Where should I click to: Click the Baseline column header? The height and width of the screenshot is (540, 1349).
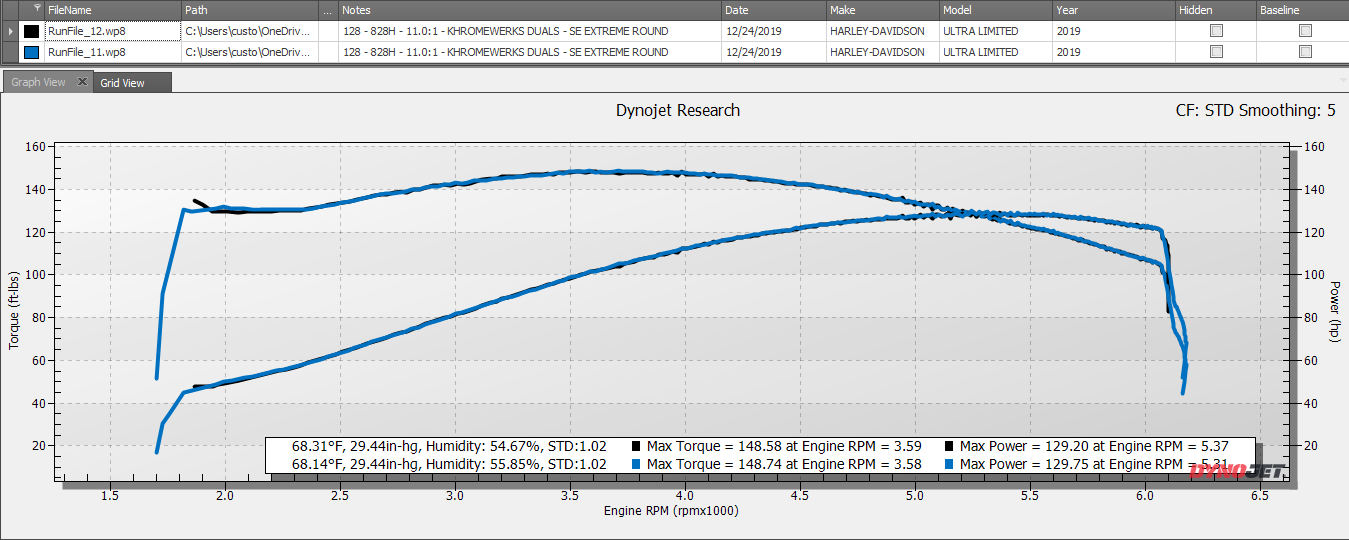click(x=1303, y=10)
